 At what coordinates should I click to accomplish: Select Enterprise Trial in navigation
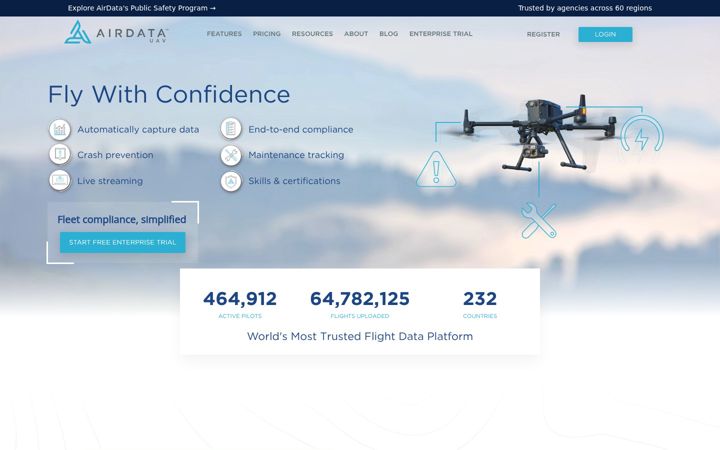click(x=441, y=34)
